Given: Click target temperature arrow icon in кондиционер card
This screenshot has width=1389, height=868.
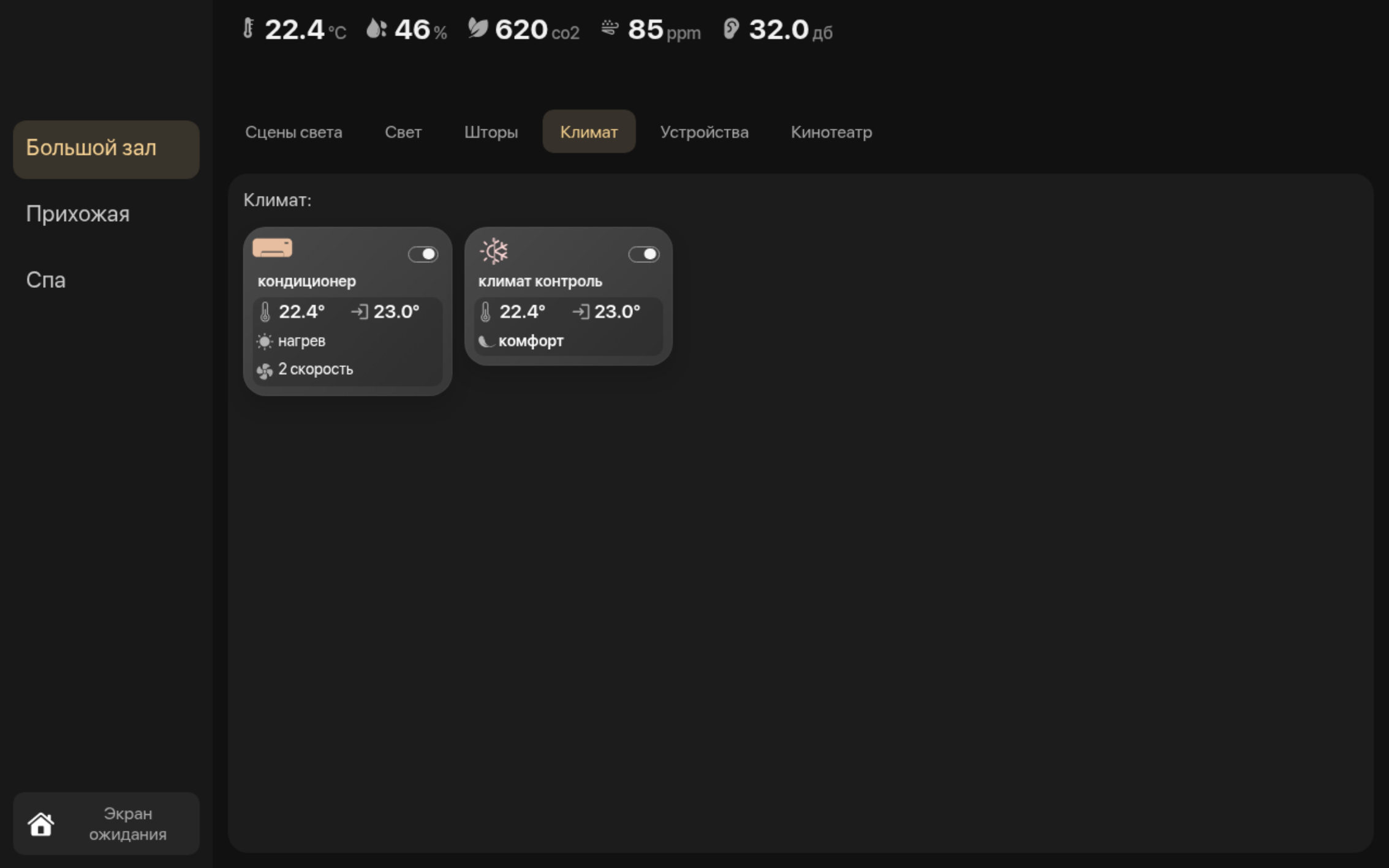Looking at the screenshot, I should (x=360, y=312).
